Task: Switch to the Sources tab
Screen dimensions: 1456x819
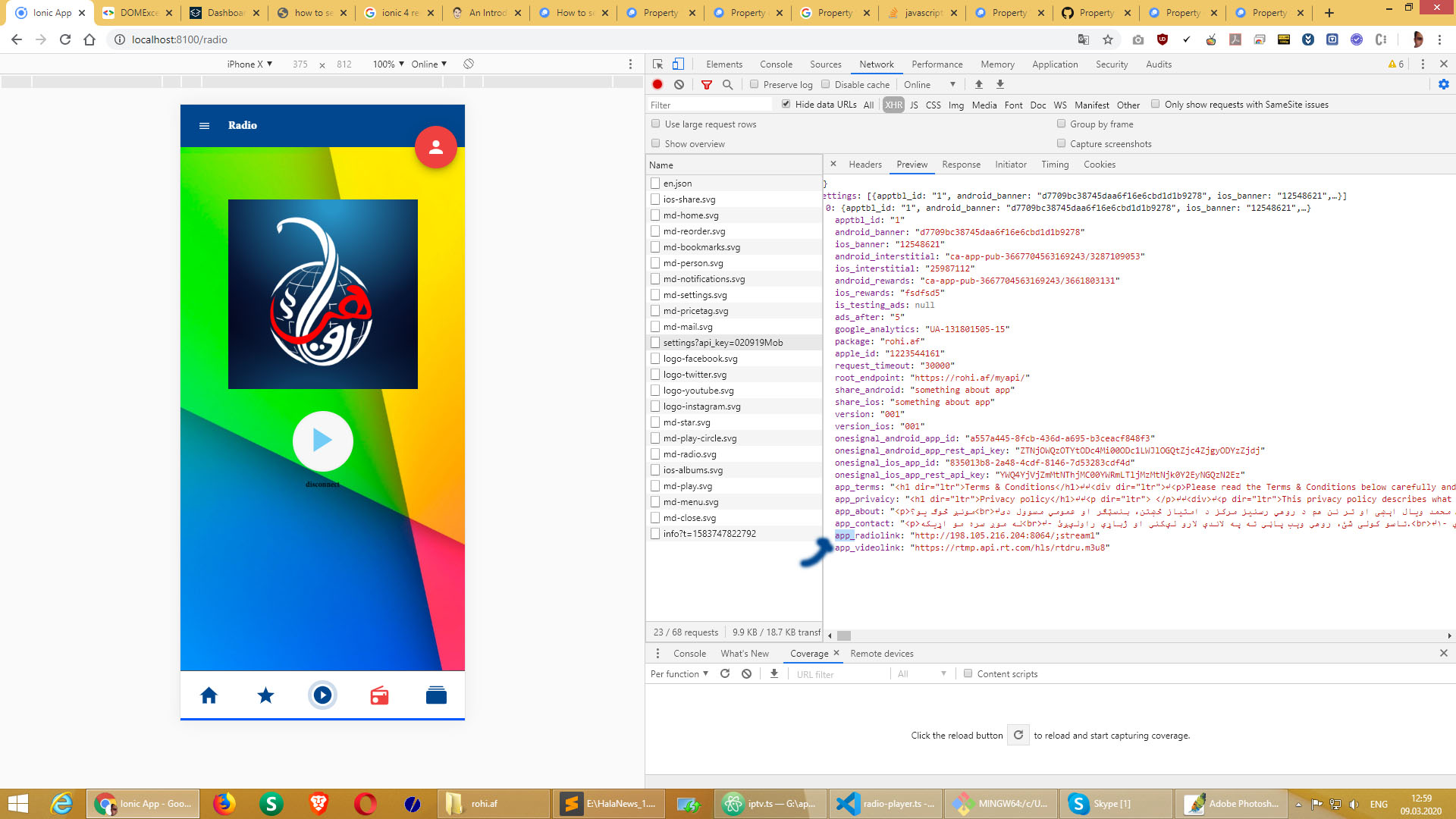Action: (825, 64)
